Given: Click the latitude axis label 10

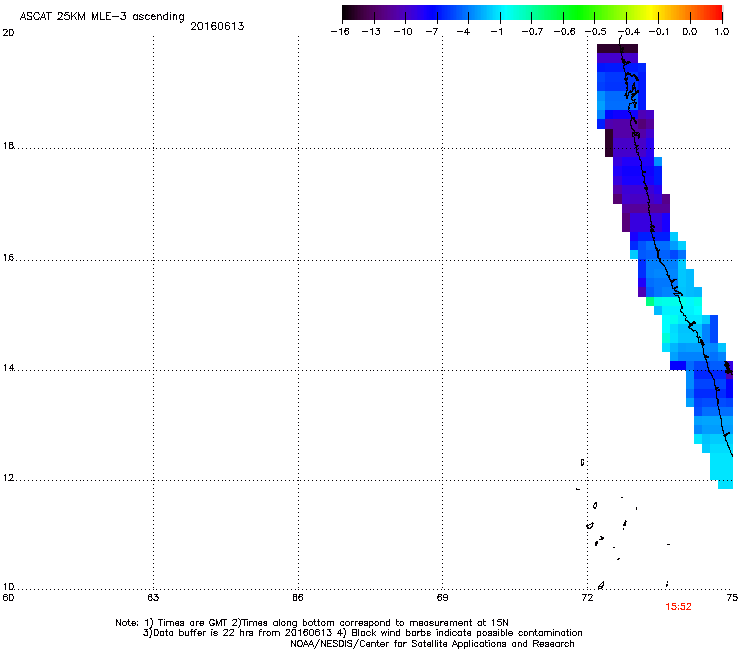Looking at the screenshot, I should click(8, 587).
